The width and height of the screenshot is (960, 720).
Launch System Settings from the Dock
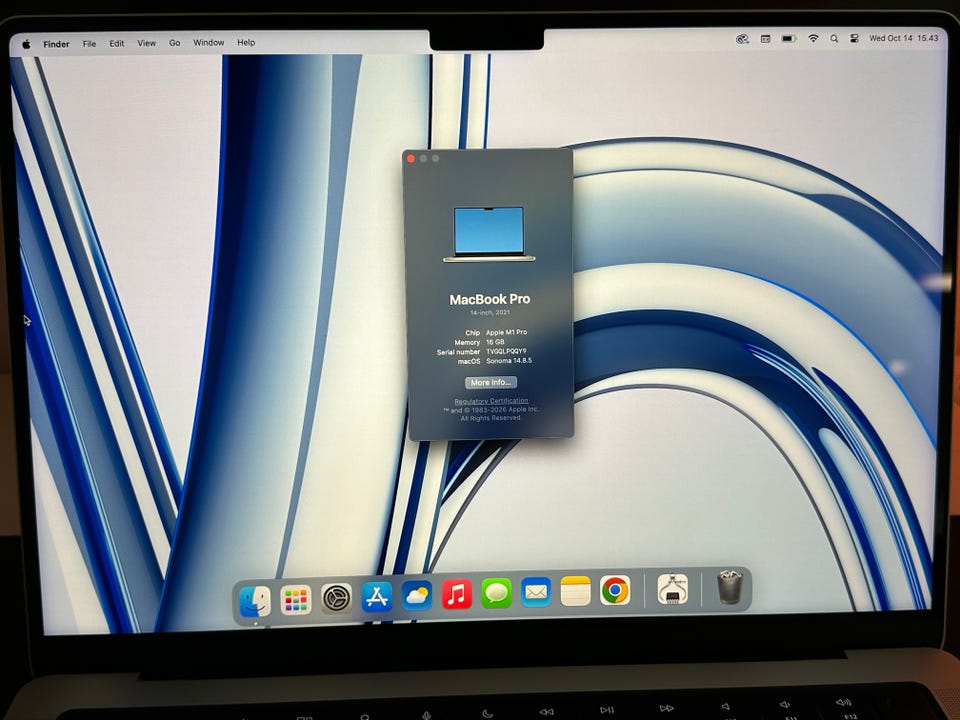coord(336,598)
